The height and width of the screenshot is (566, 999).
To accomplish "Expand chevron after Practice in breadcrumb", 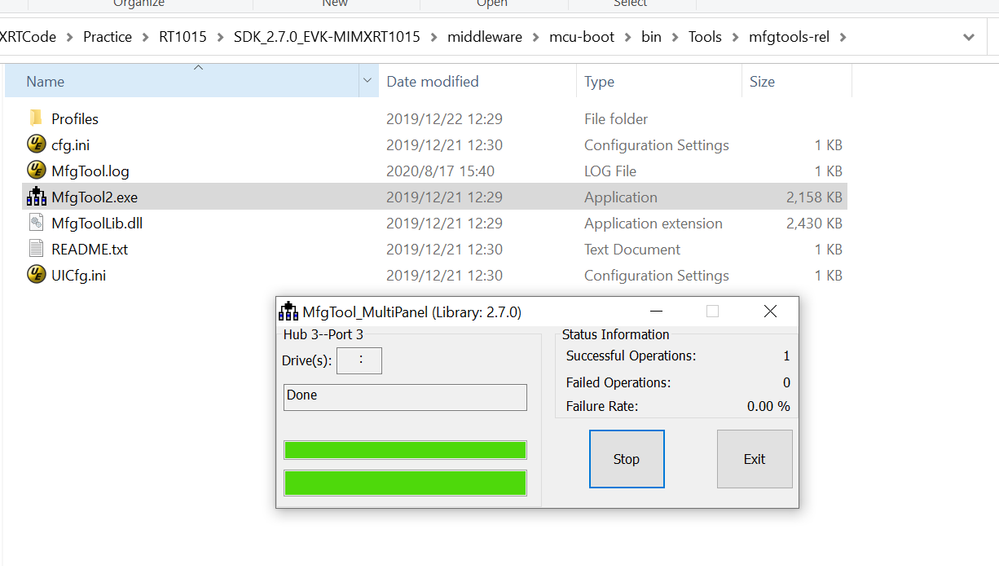I will [145, 37].
